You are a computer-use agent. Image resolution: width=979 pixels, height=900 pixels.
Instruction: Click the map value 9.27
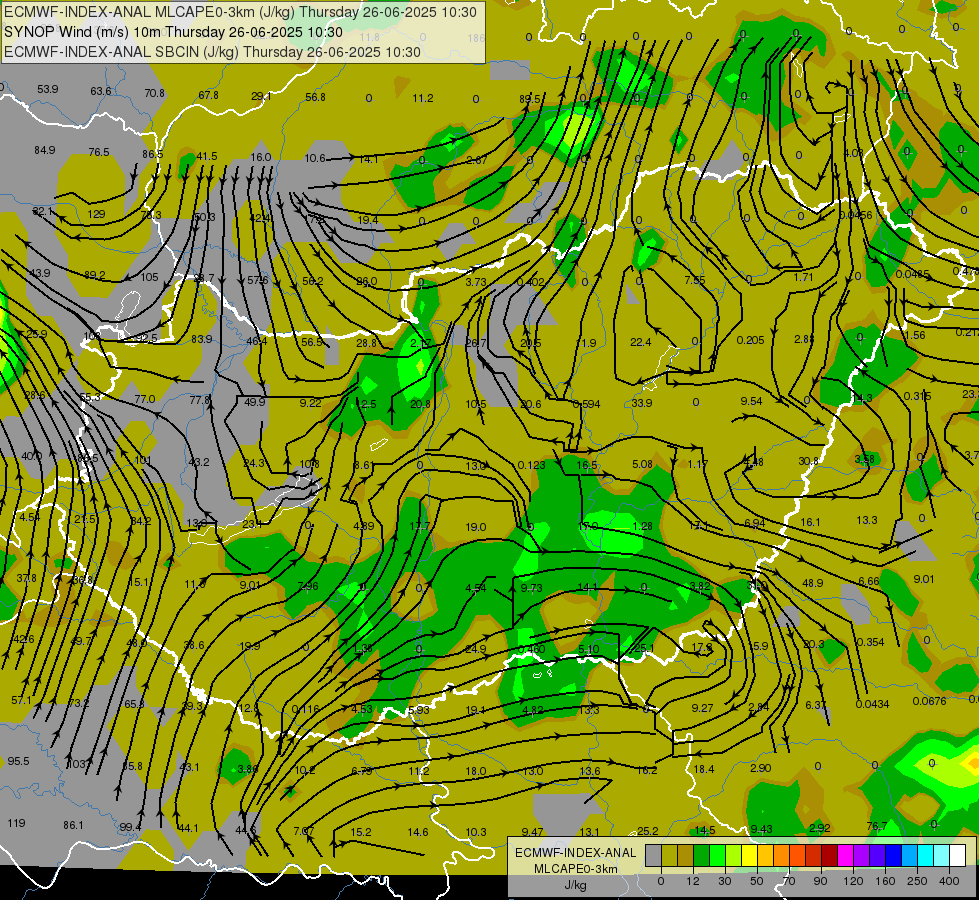coord(702,708)
